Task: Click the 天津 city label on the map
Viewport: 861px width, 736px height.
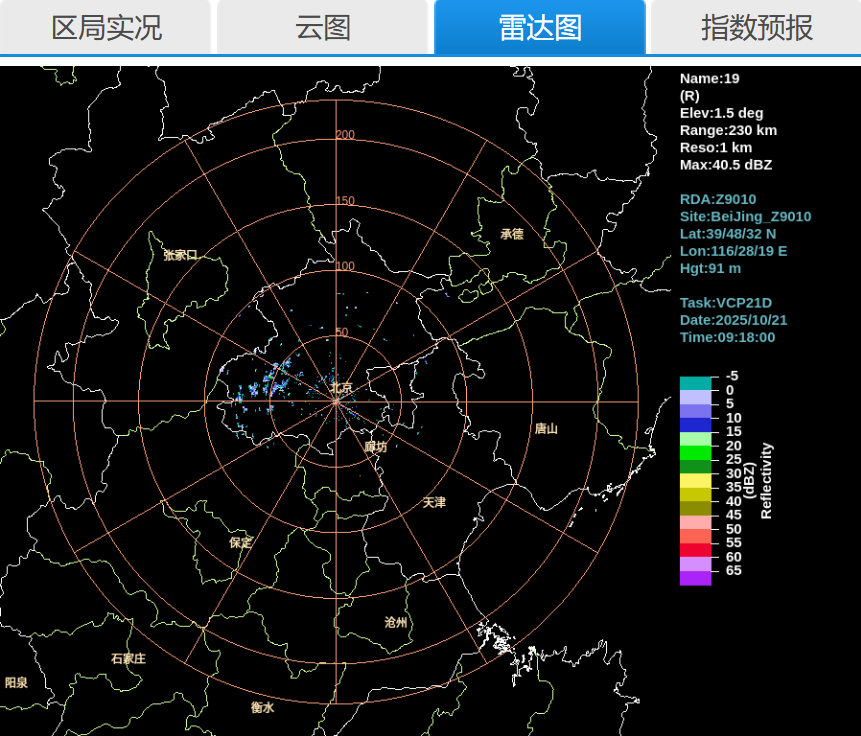Action: click(x=434, y=502)
